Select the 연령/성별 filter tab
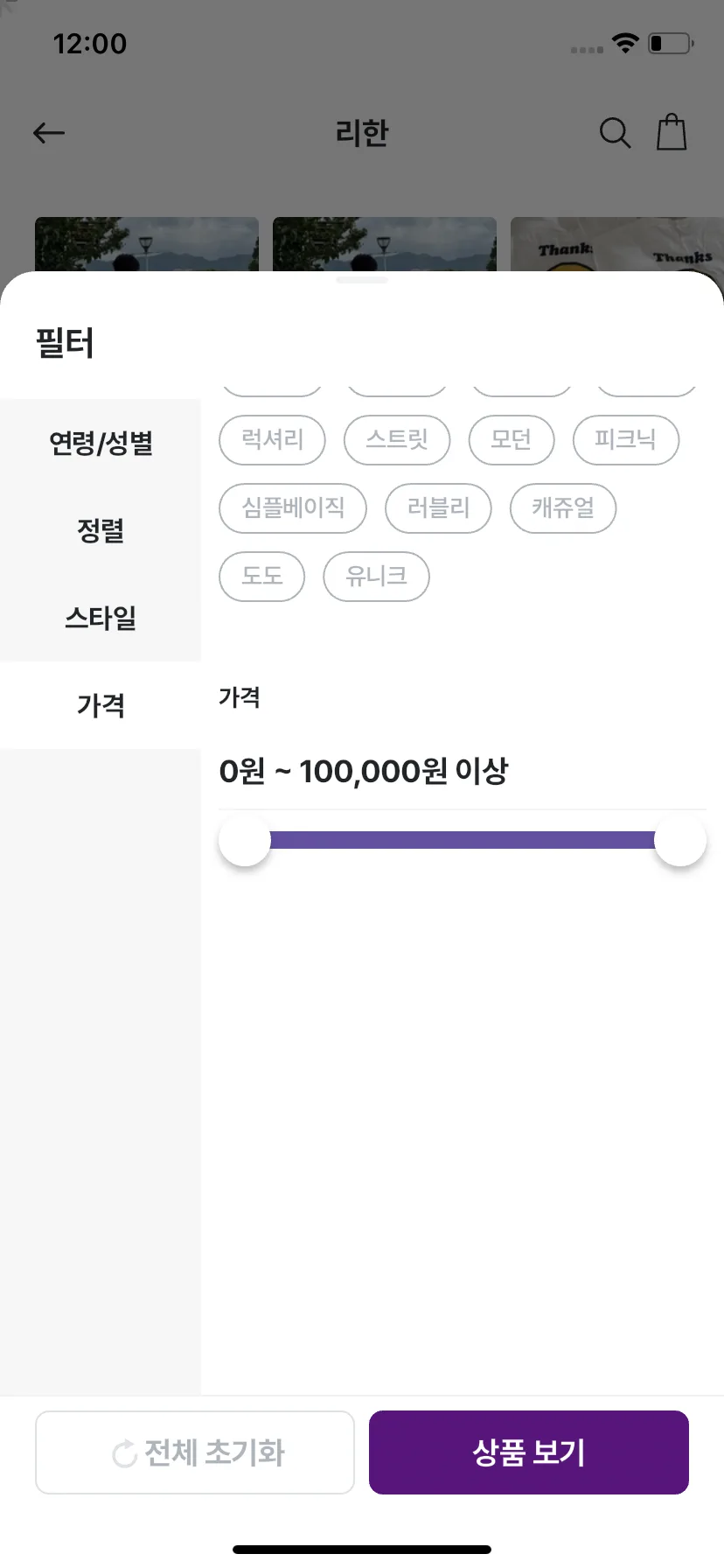Screen dimensions: 724x1568 (x=101, y=443)
